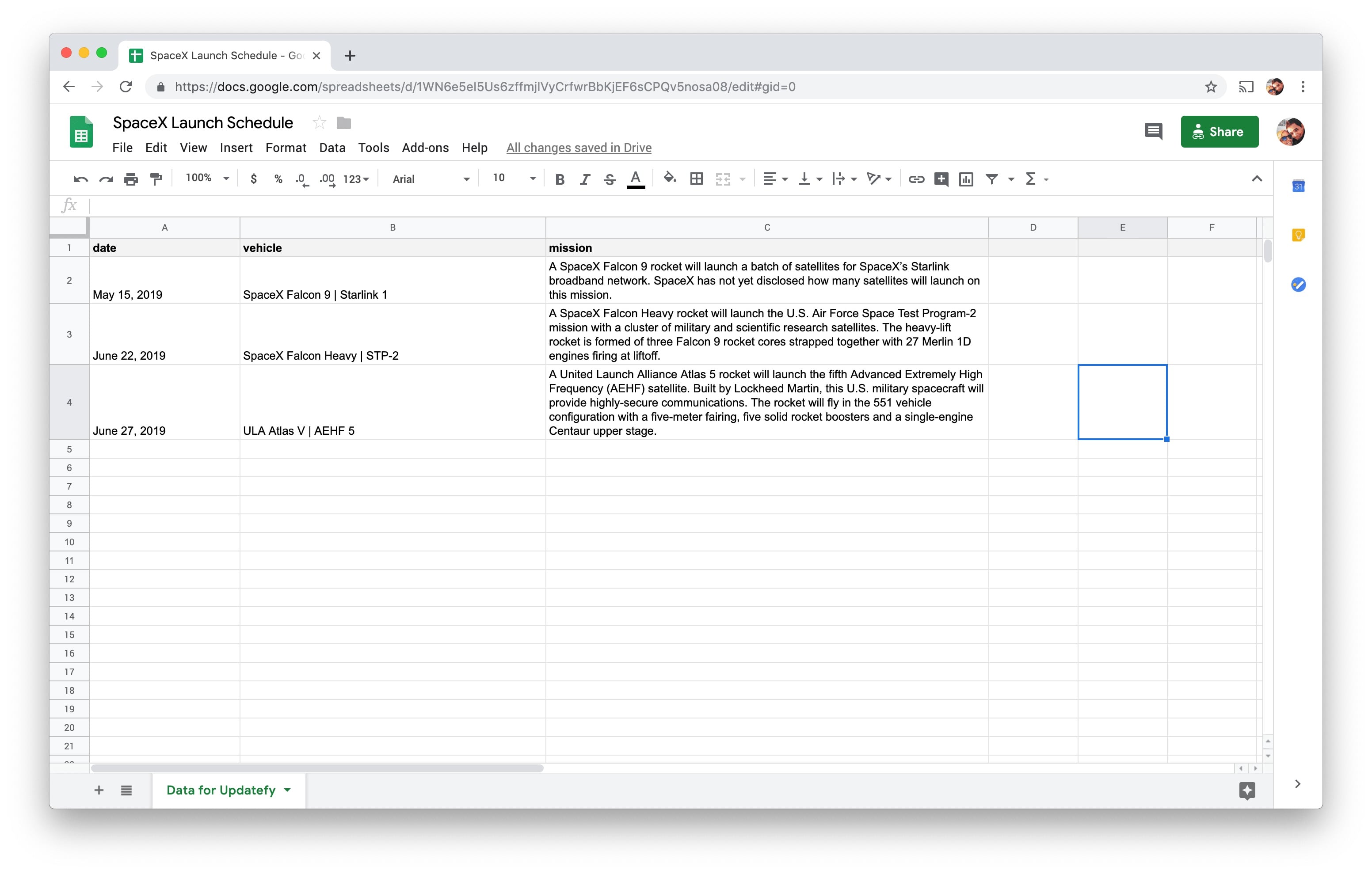Open the Help menu
Viewport: 1372px width, 874px height.
pos(474,148)
